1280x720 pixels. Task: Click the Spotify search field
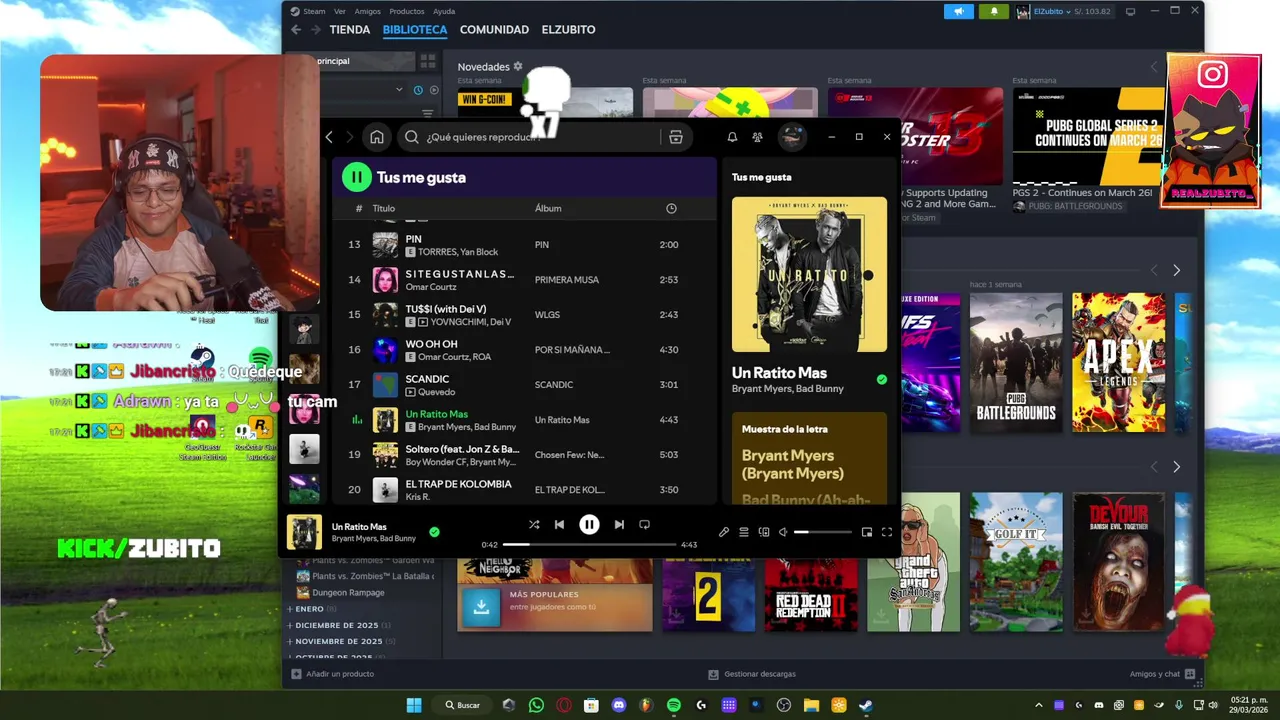(530, 137)
